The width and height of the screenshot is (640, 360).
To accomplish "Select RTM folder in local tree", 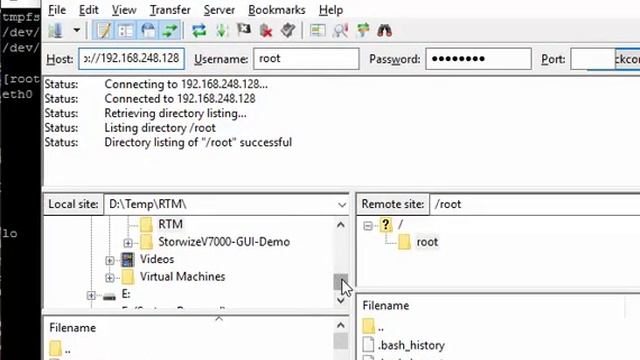I will (x=170, y=224).
